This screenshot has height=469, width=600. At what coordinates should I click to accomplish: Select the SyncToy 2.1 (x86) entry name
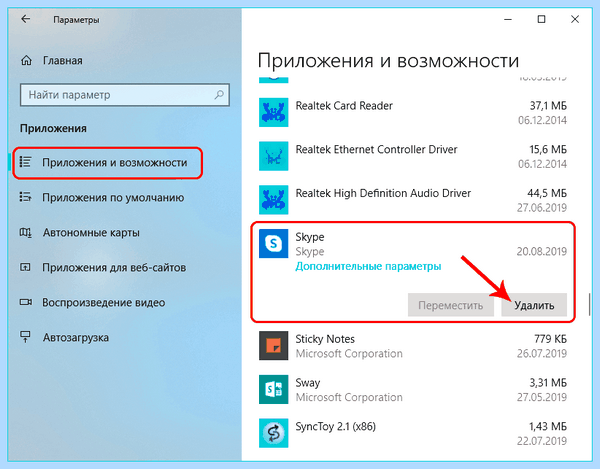336,426
